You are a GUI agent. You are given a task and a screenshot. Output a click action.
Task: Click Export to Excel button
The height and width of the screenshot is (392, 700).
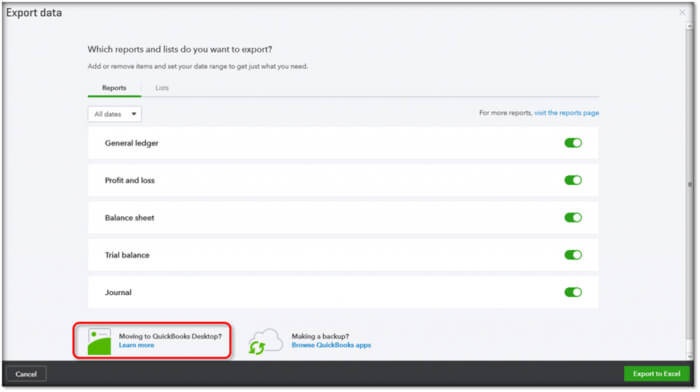[x=656, y=374]
